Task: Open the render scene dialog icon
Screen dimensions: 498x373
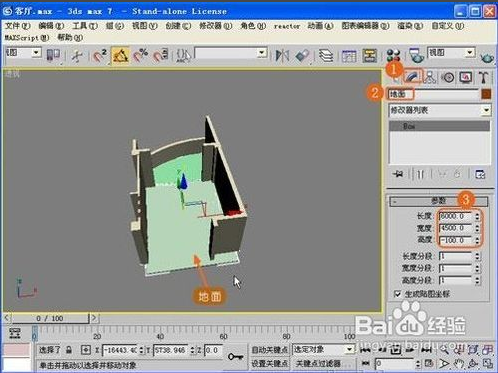Action: coord(416,55)
